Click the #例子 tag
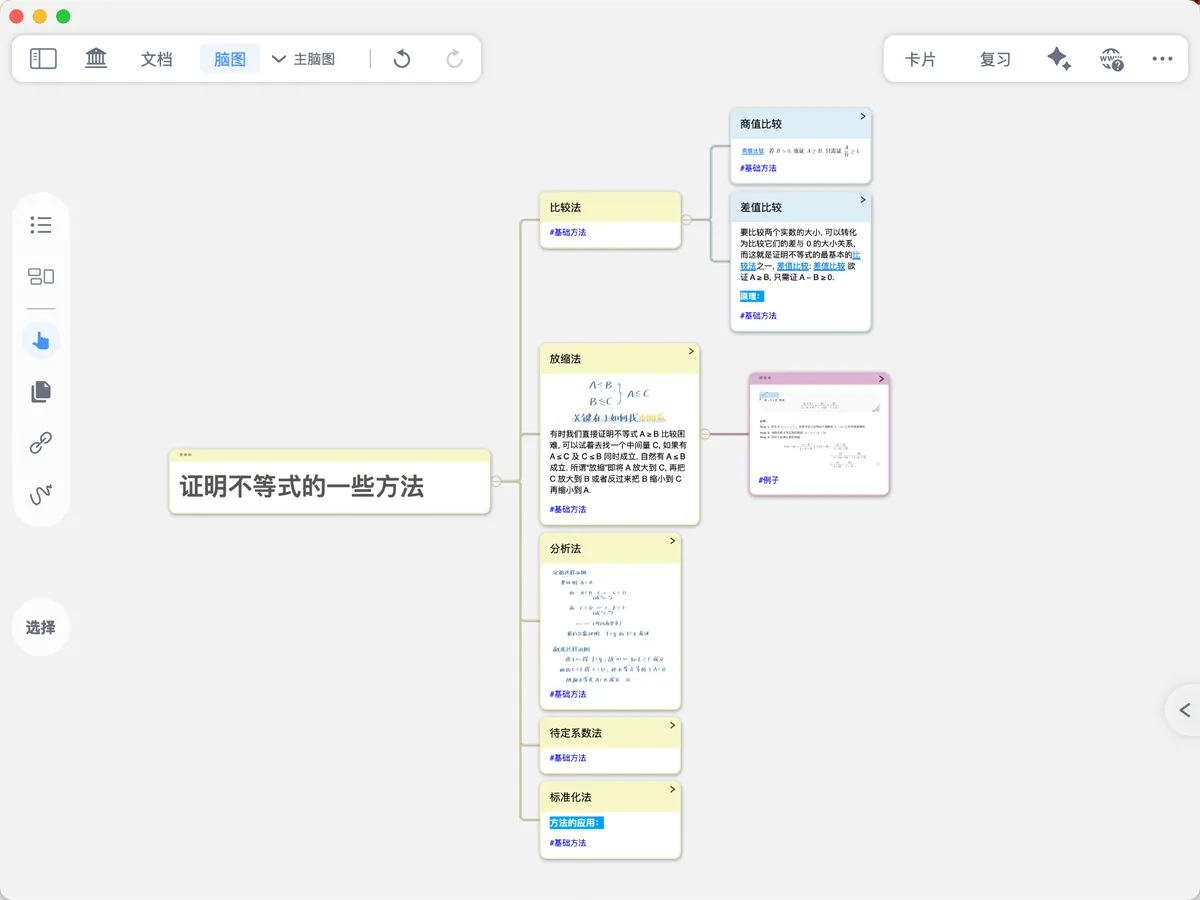This screenshot has height=900, width=1200. click(768, 480)
